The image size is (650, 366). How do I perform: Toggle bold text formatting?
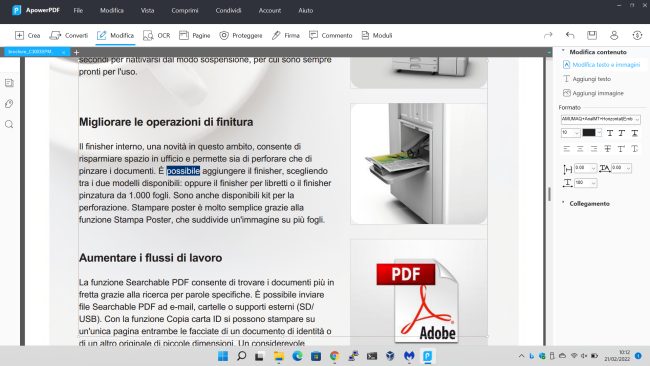pos(610,133)
